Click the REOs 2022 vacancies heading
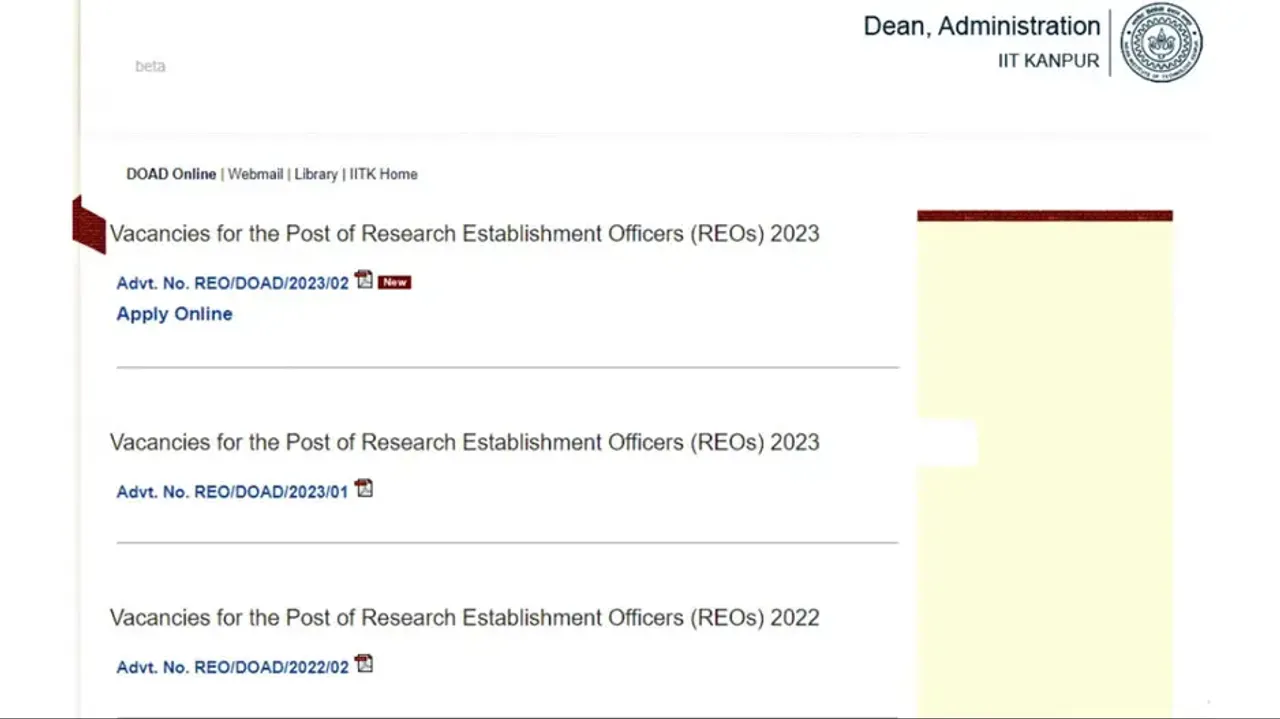 click(464, 618)
